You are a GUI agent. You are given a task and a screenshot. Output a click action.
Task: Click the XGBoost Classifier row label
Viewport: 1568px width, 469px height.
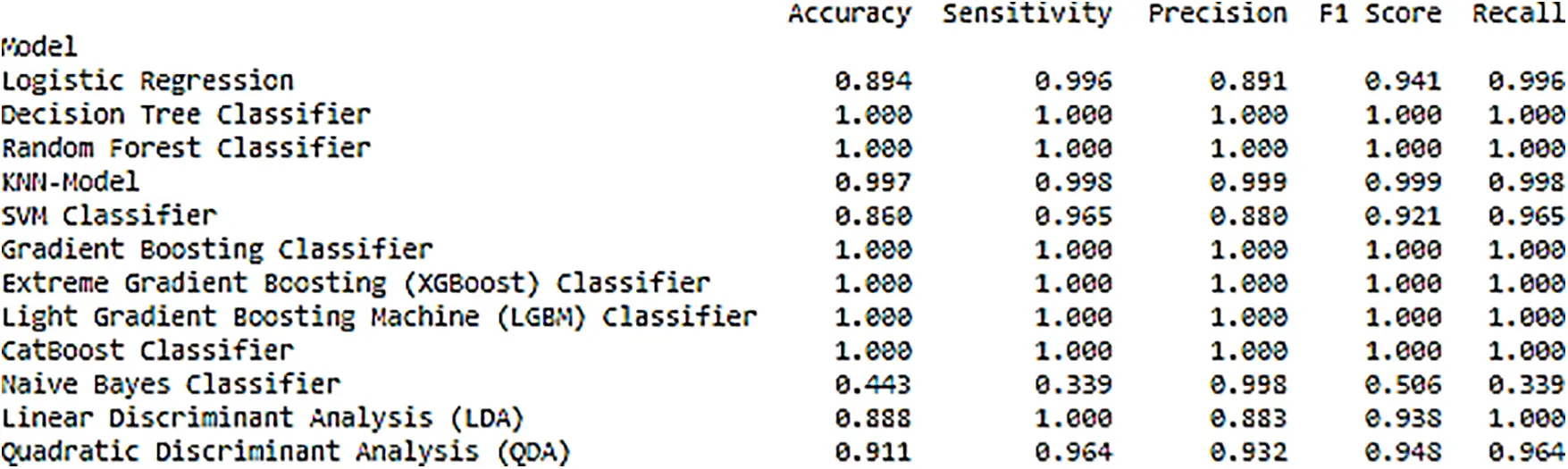tap(356, 283)
